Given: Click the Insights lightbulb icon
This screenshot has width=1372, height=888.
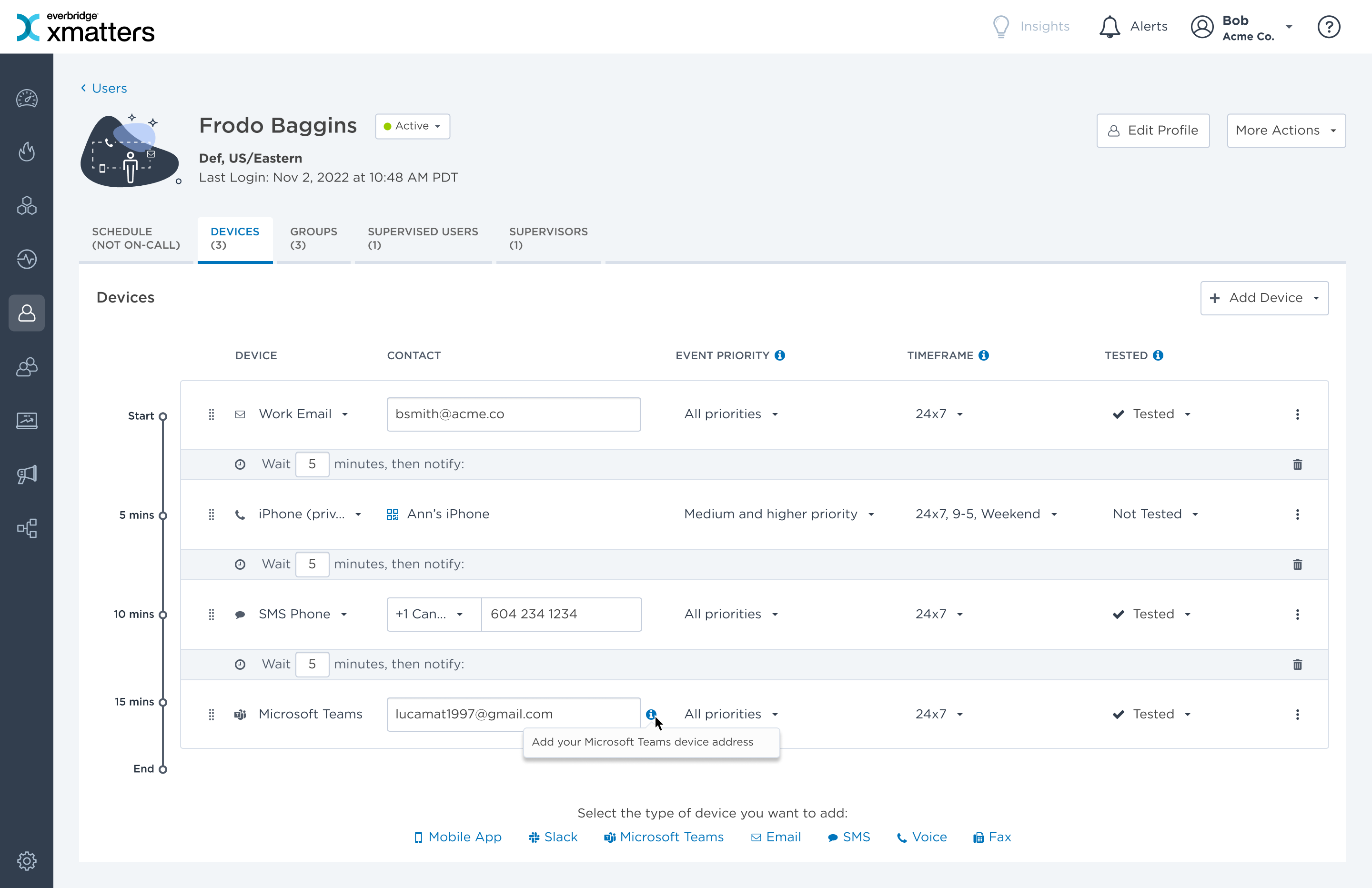Looking at the screenshot, I should tap(1001, 27).
